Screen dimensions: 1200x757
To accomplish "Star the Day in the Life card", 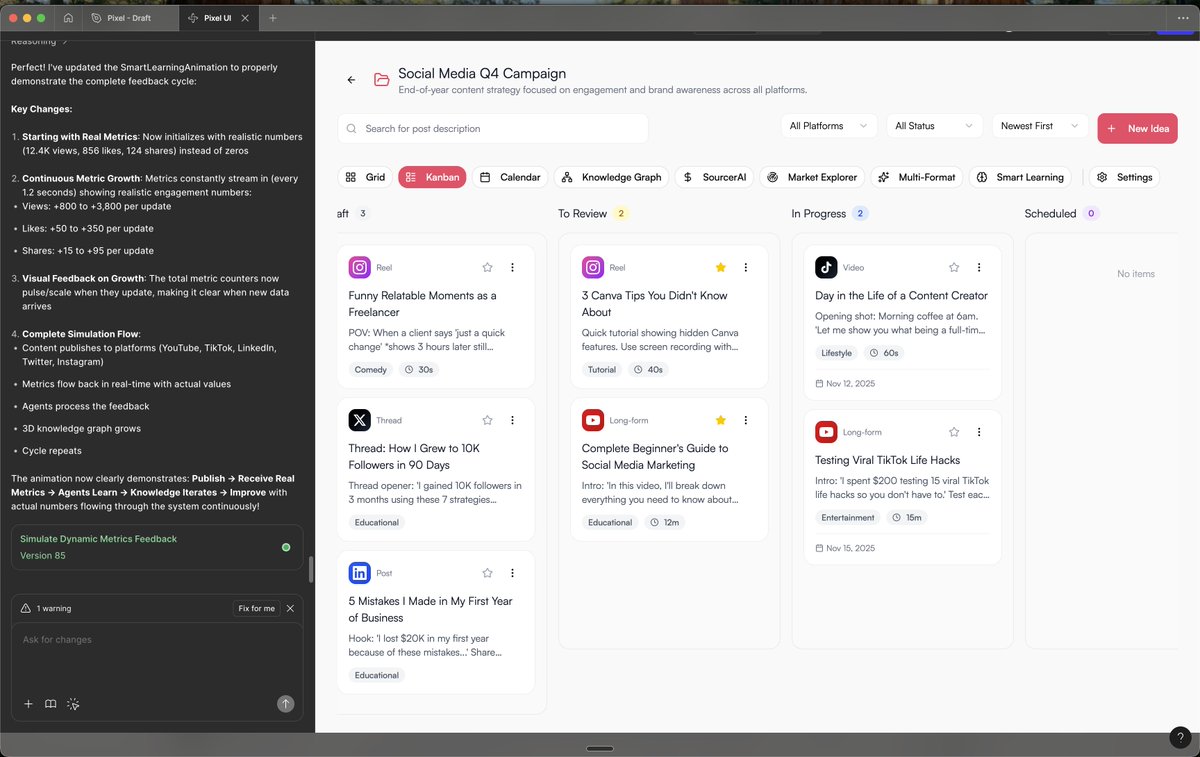I will (954, 267).
